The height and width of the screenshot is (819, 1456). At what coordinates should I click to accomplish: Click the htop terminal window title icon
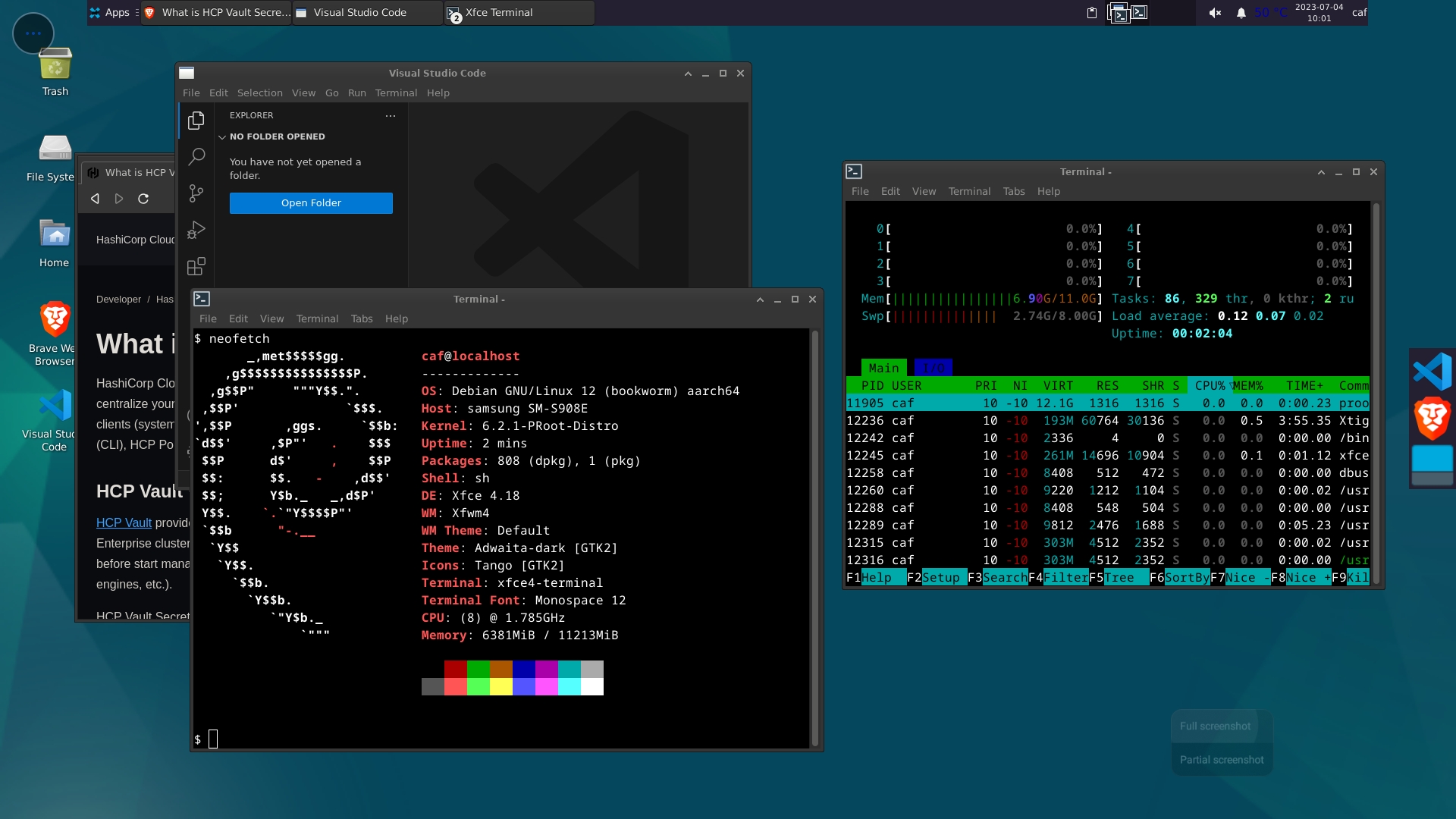pos(854,171)
